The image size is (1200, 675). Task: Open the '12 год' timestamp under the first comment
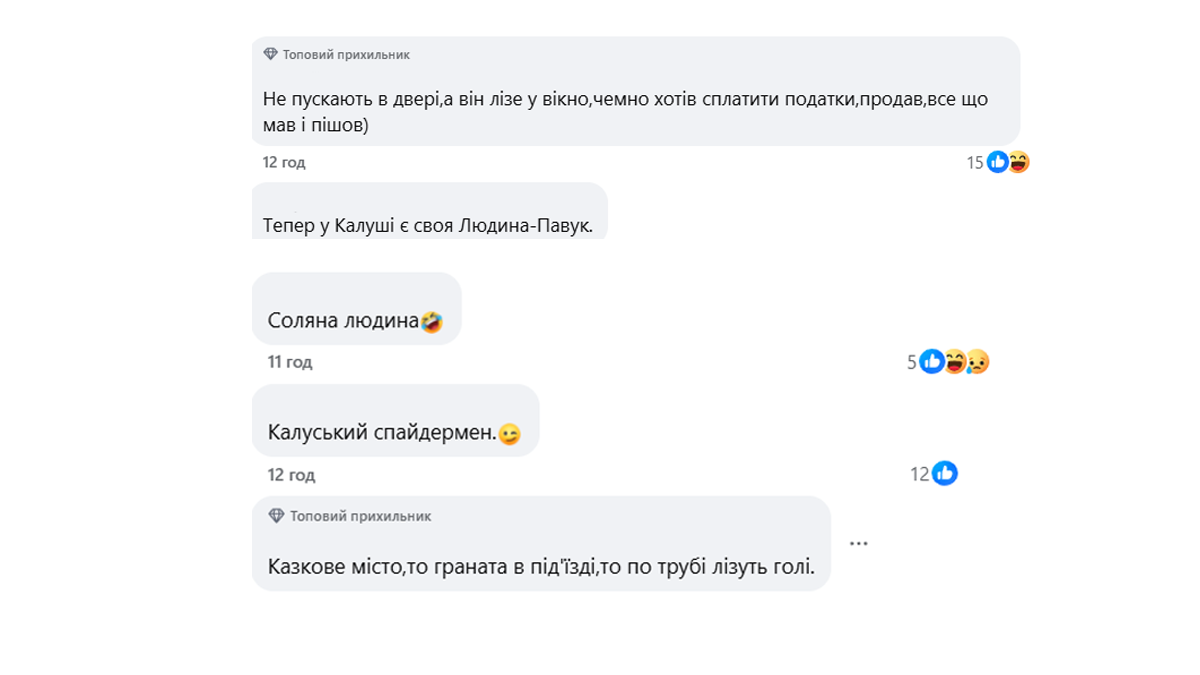point(284,162)
